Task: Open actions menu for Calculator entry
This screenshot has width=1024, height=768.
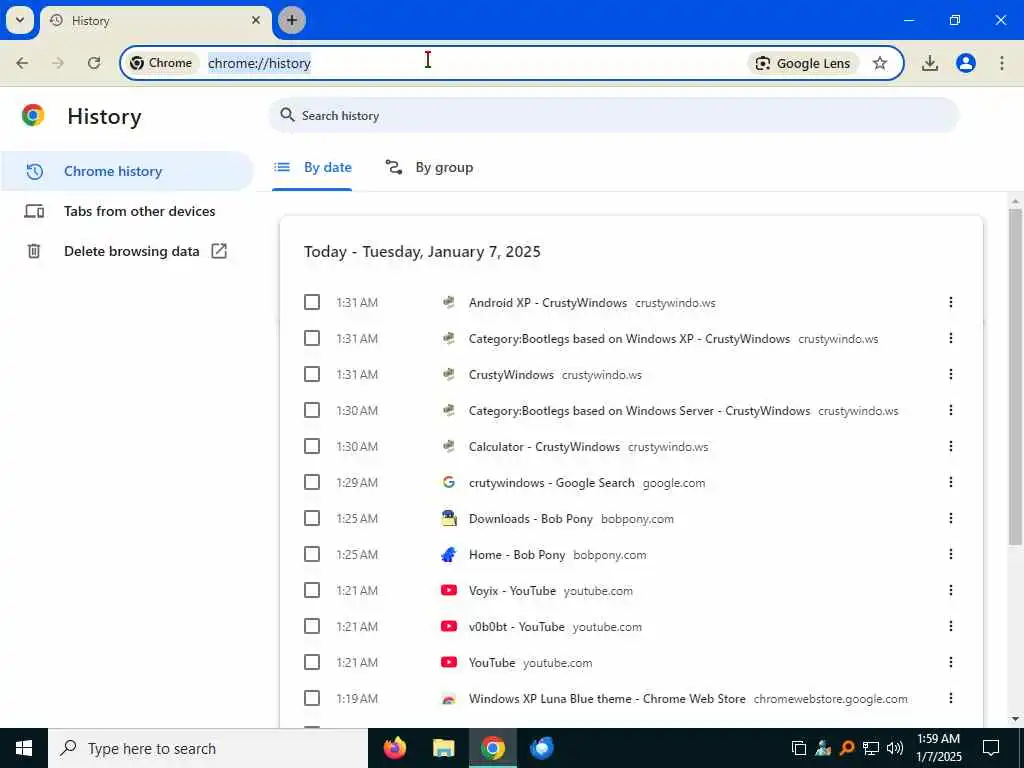Action: coord(950,445)
